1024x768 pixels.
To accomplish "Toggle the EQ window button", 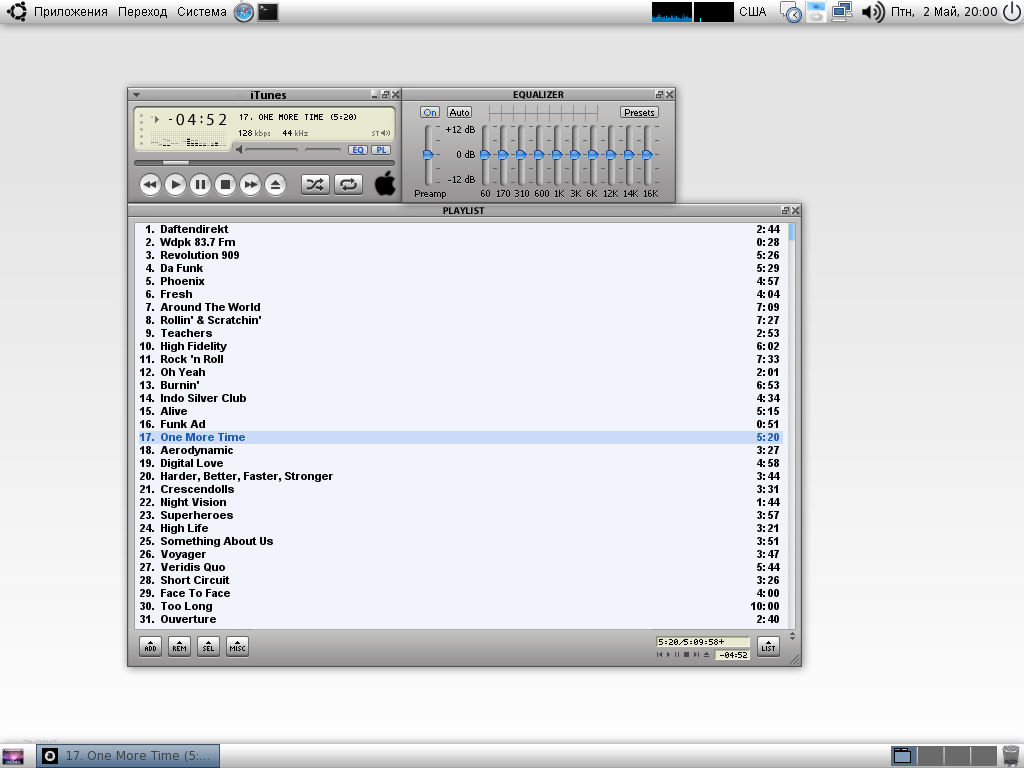I will coord(358,150).
